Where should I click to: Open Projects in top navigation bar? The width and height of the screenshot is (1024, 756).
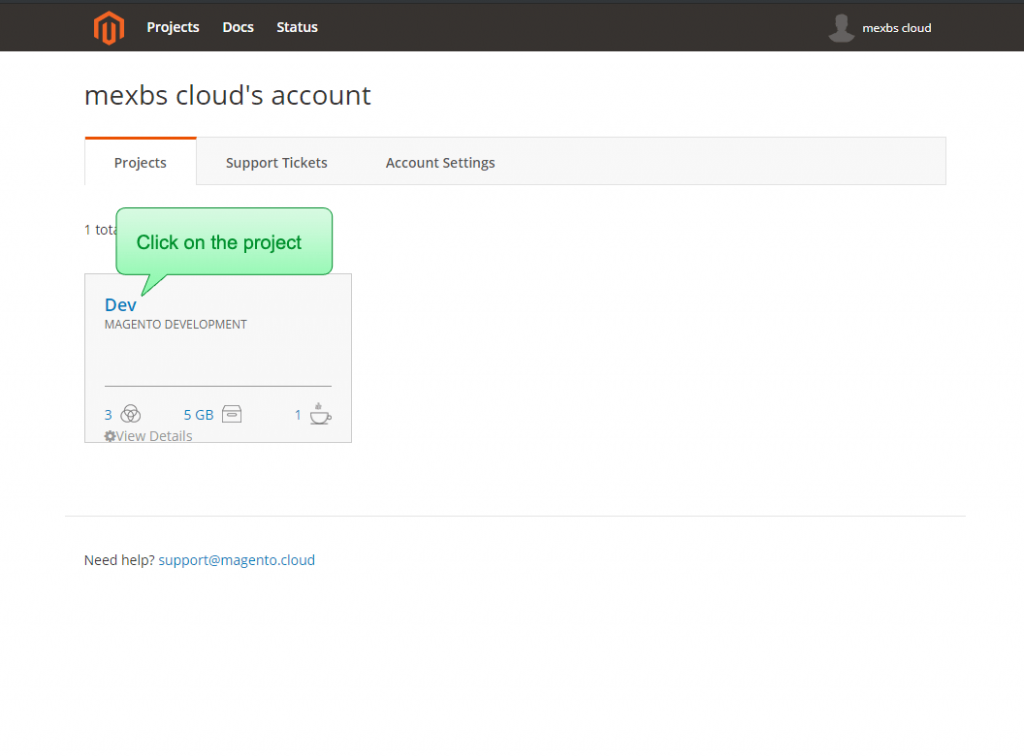coord(173,27)
